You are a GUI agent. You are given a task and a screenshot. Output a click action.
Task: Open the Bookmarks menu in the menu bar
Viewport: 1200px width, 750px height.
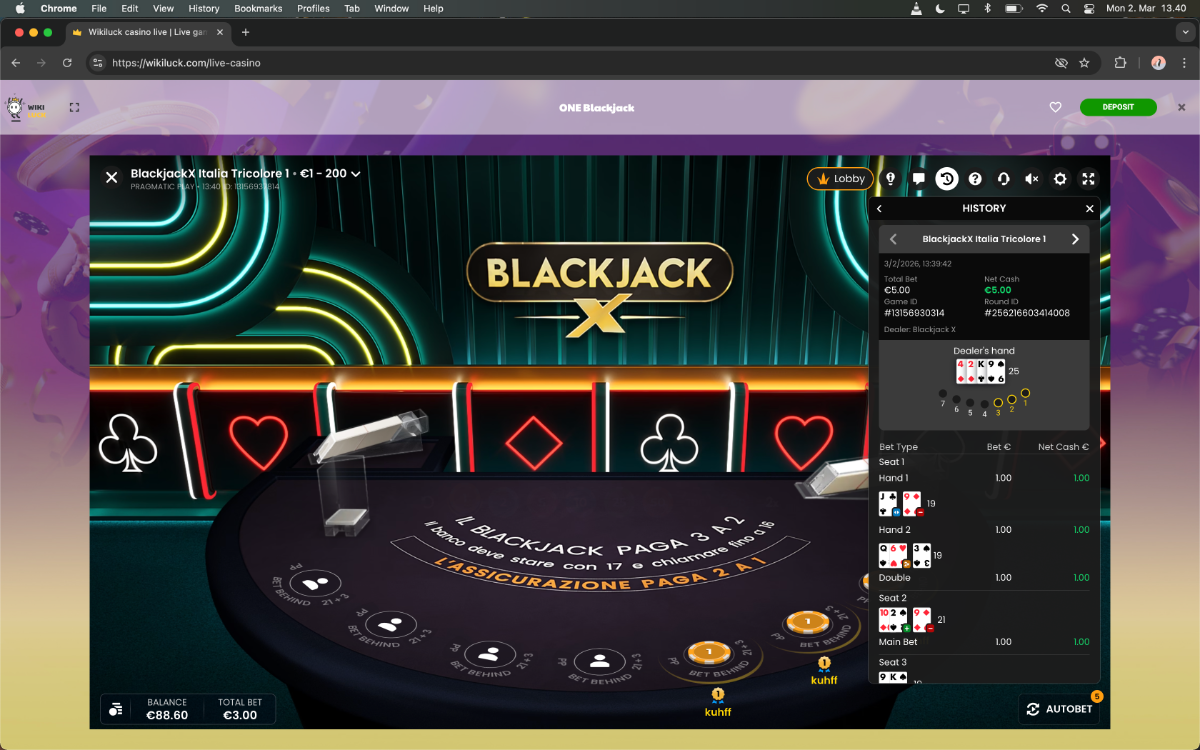258,8
